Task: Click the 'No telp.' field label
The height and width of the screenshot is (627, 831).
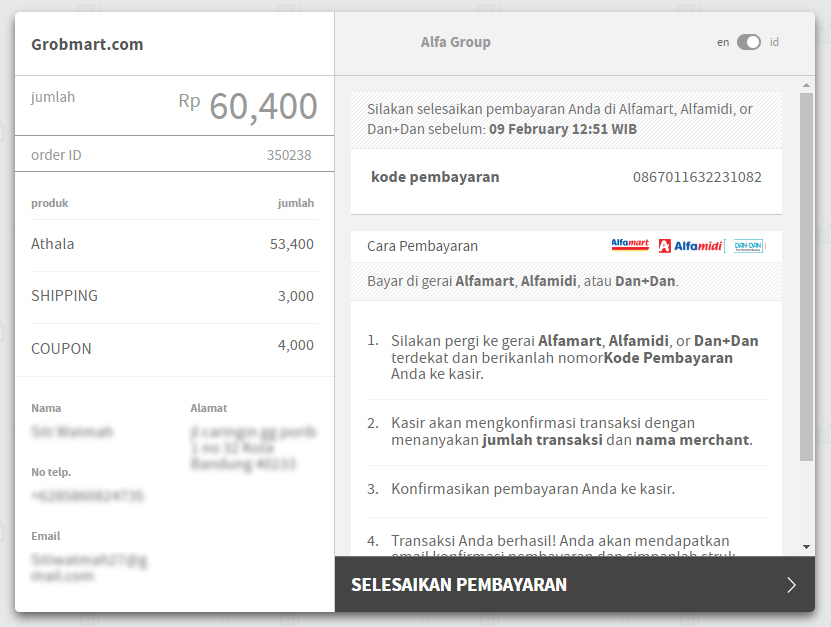Action: click(x=51, y=472)
